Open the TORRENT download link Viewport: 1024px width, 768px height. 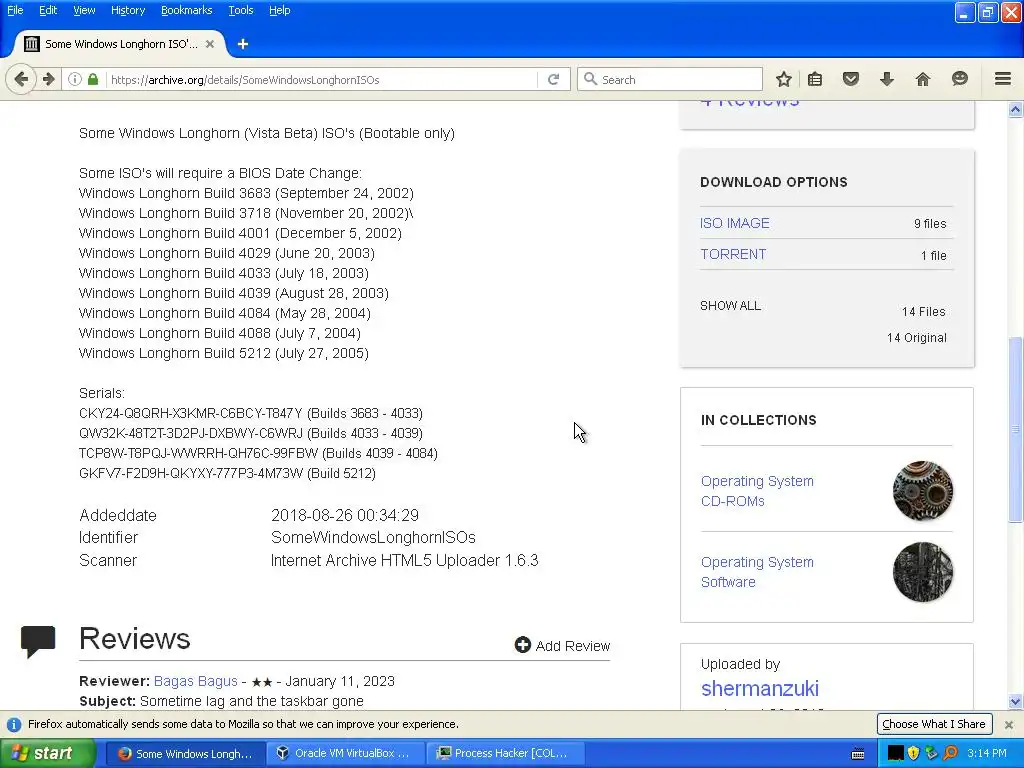point(733,255)
